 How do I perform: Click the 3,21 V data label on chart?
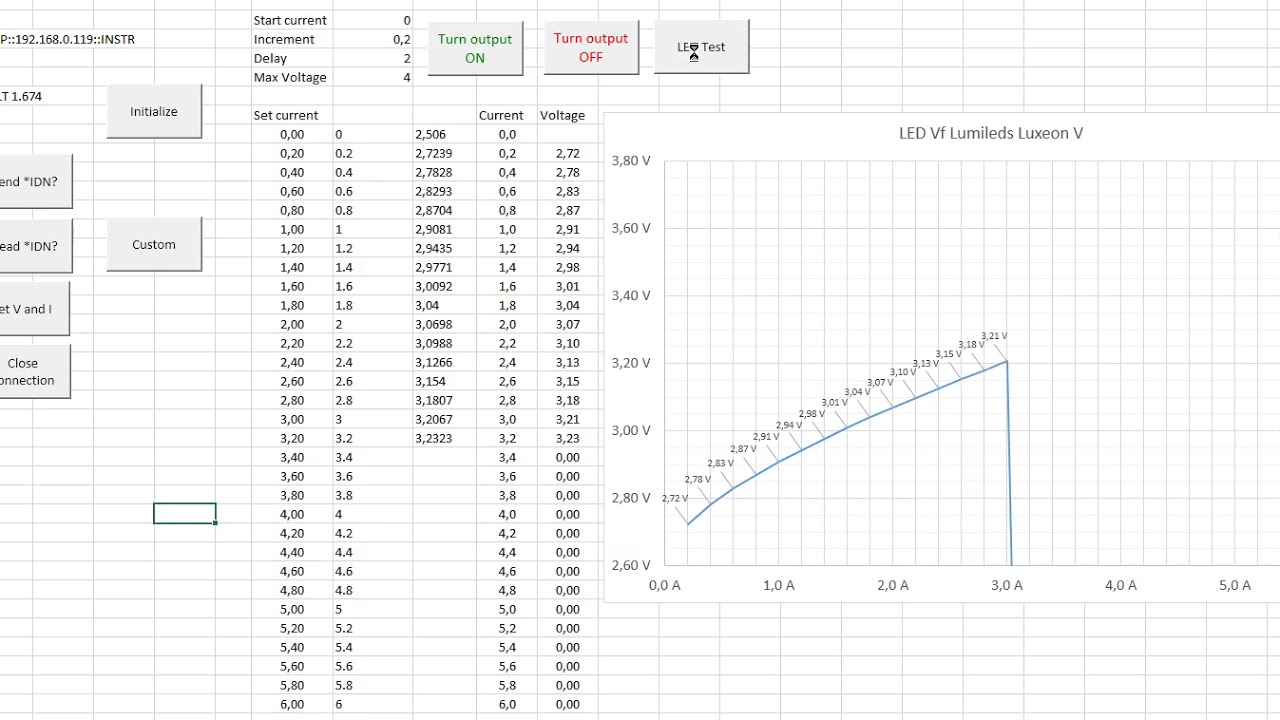coord(994,337)
